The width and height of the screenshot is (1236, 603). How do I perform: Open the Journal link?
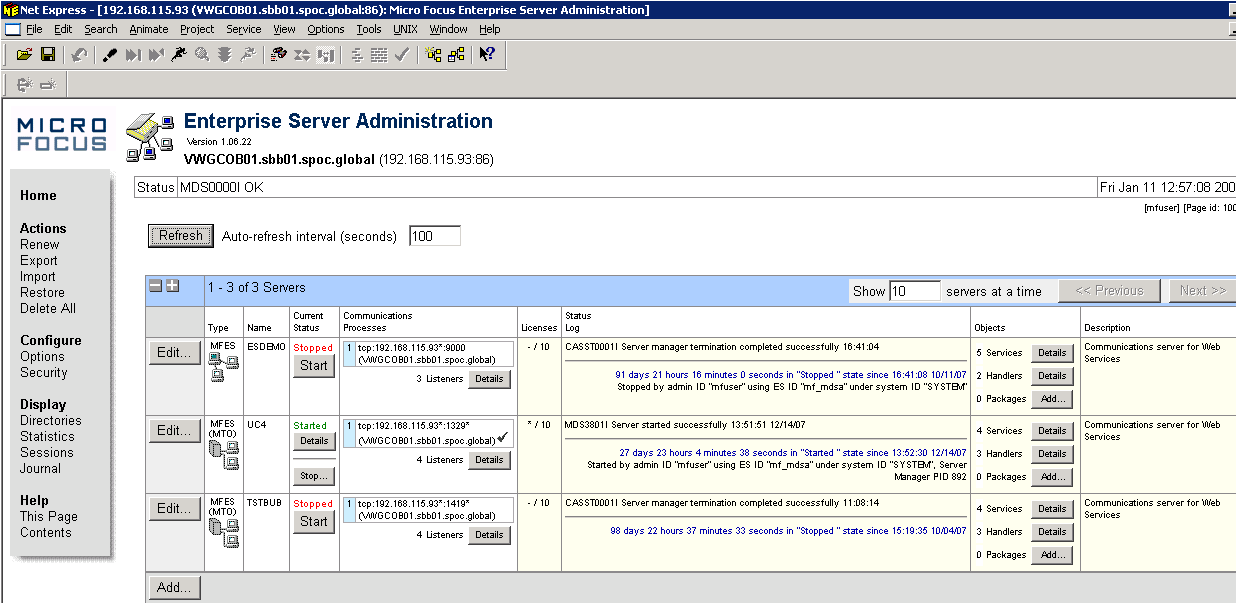(41, 468)
